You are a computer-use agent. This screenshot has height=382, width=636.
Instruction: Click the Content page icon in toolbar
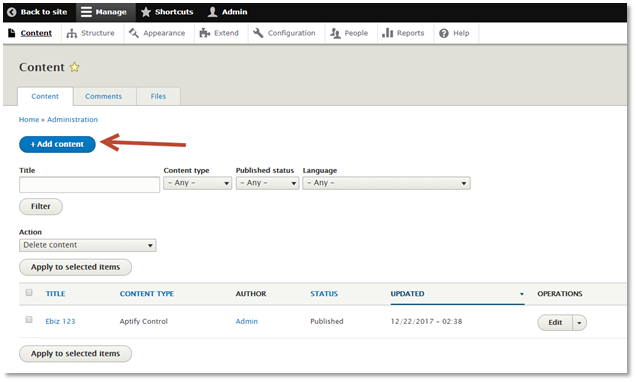click(12, 33)
